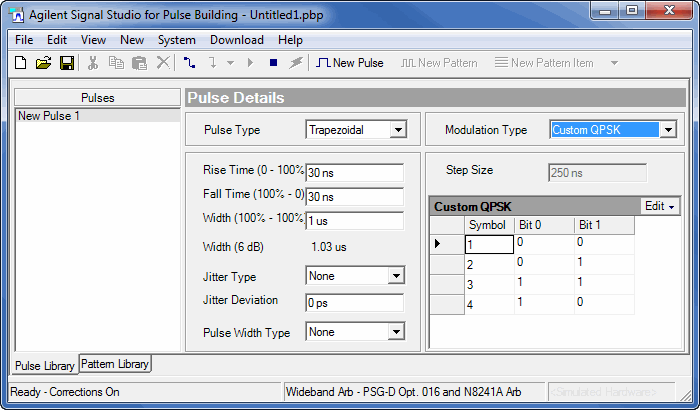The image size is (700, 410).
Task: Click the New Pulse toolbar button
Action: pos(350,63)
